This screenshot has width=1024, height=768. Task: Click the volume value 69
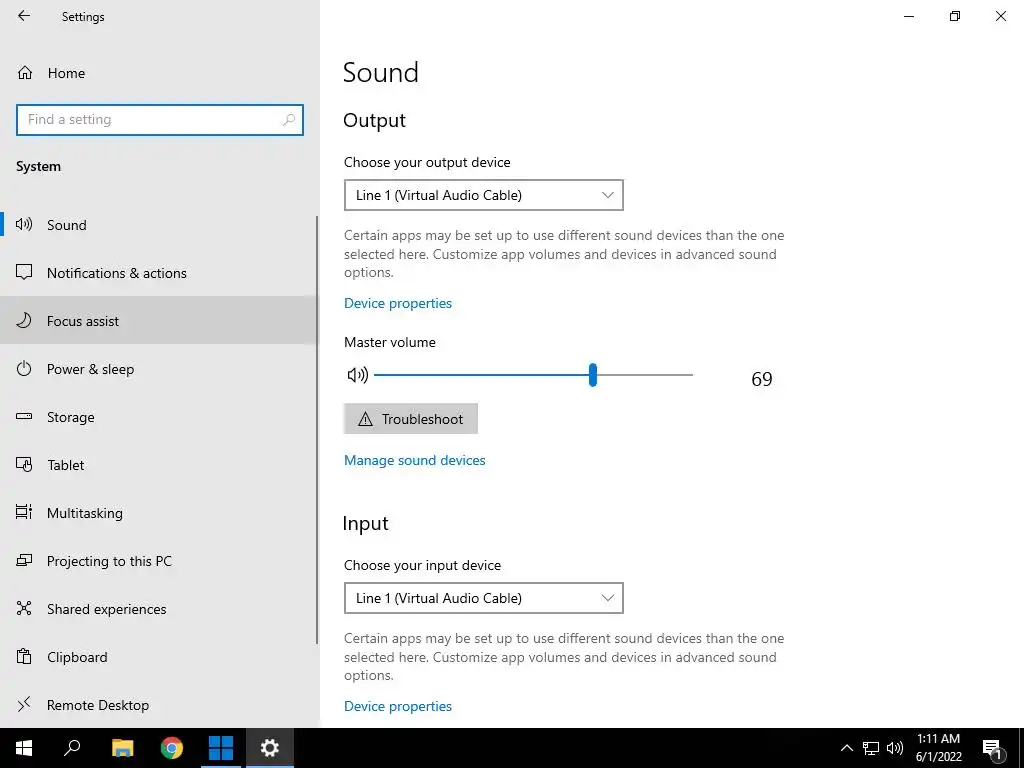(761, 379)
